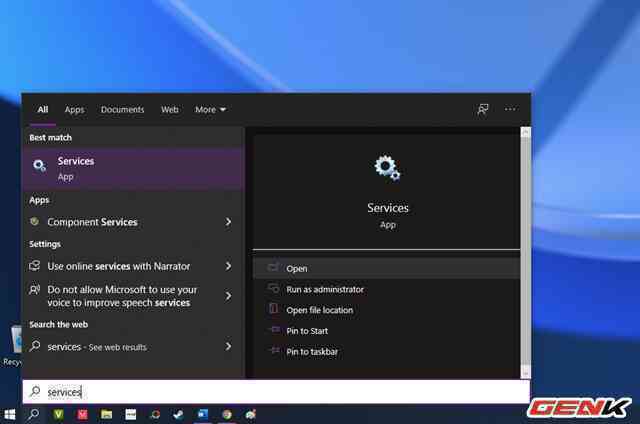Click the Pin to Start pin icon
Viewport: 640px width, 424px height.
[x=274, y=330]
